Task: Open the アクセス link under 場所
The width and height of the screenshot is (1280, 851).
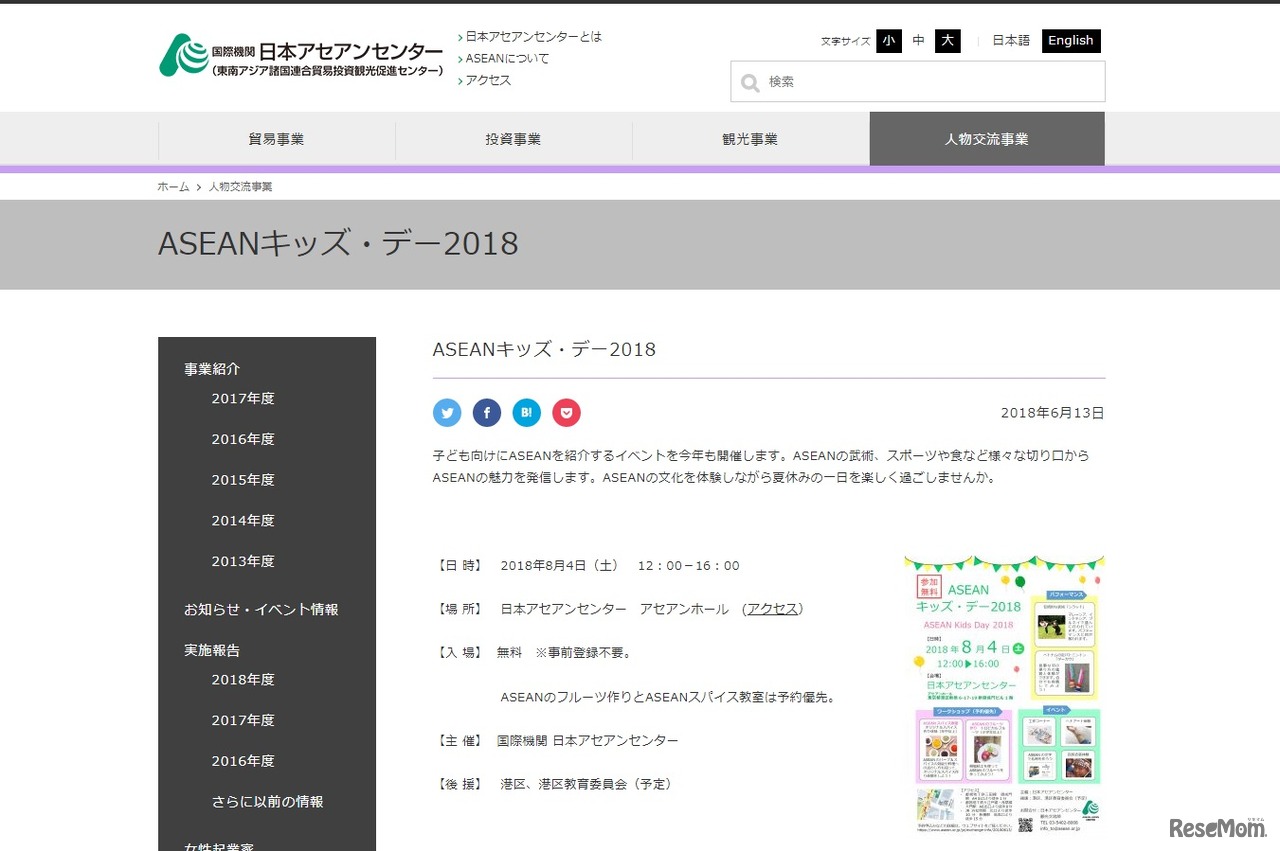Action: pos(772,607)
